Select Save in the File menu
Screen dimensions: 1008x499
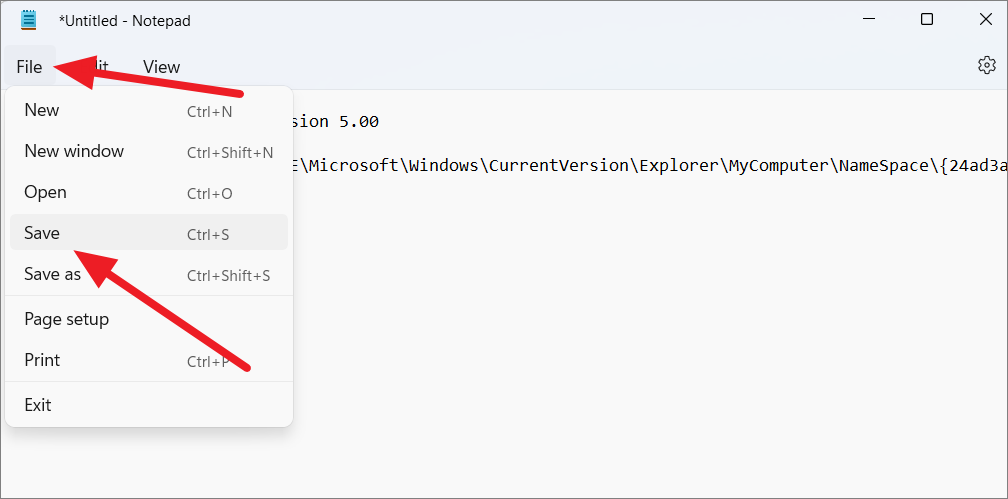click(148, 233)
